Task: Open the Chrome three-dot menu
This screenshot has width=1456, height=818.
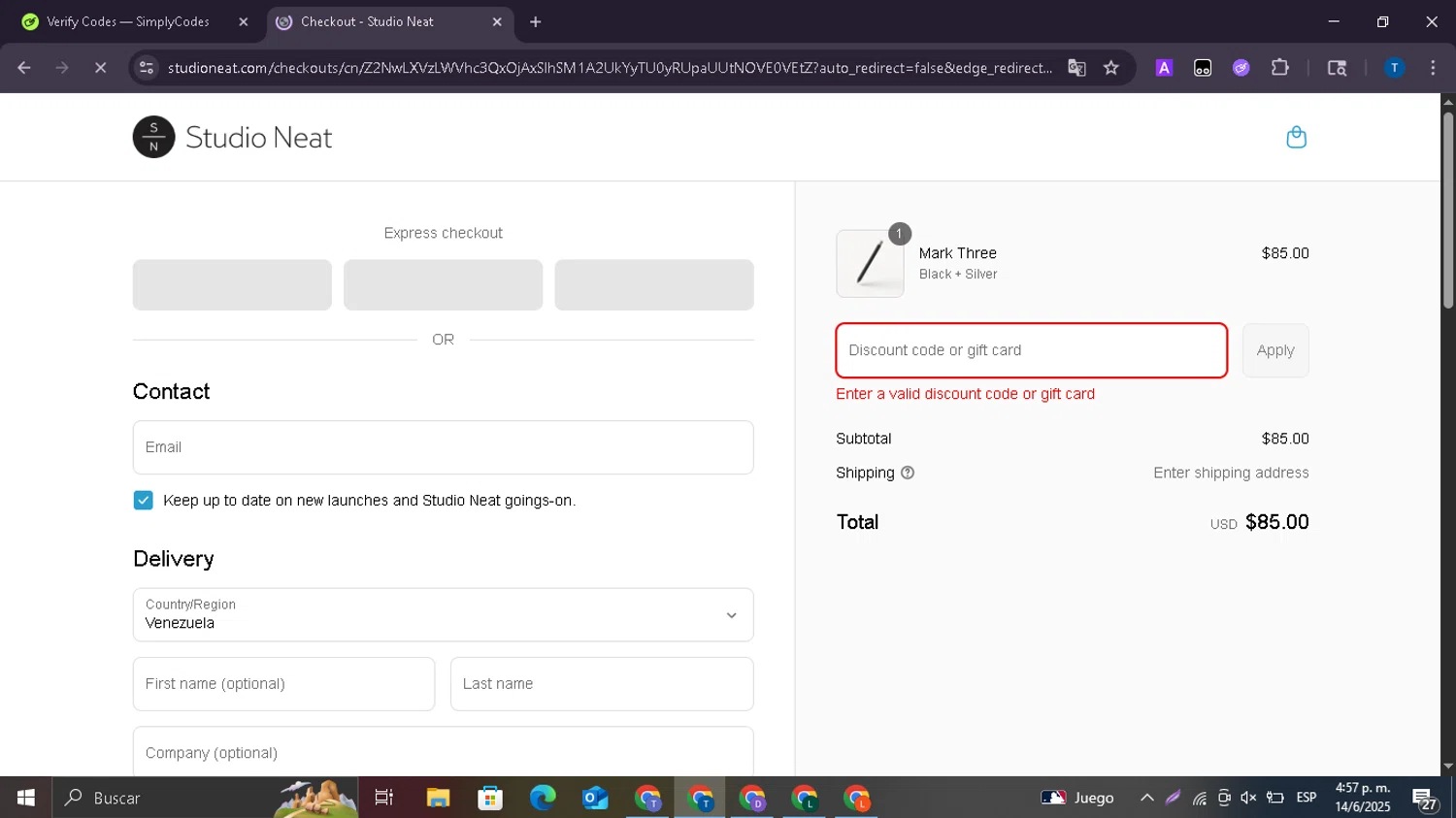Action: 1433,68
